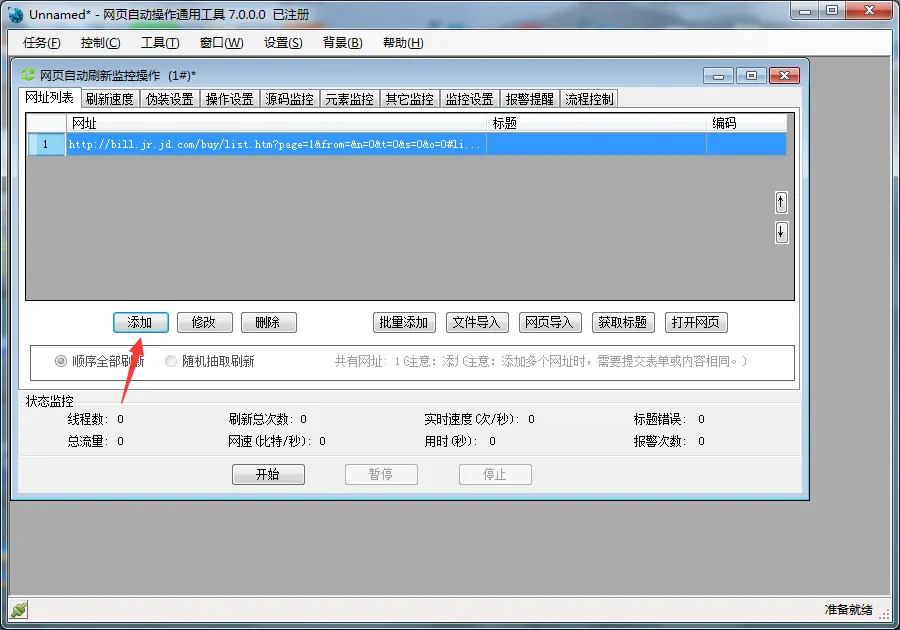
Task: Move URL down with down-arrow button
Action: click(781, 232)
